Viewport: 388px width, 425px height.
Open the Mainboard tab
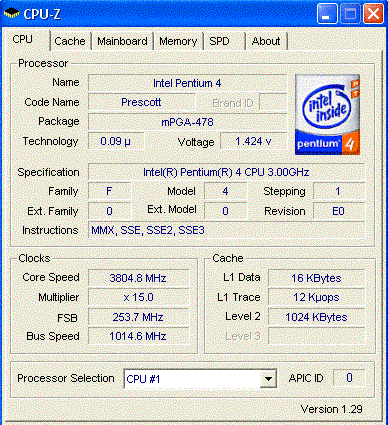(x=122, y=41)
